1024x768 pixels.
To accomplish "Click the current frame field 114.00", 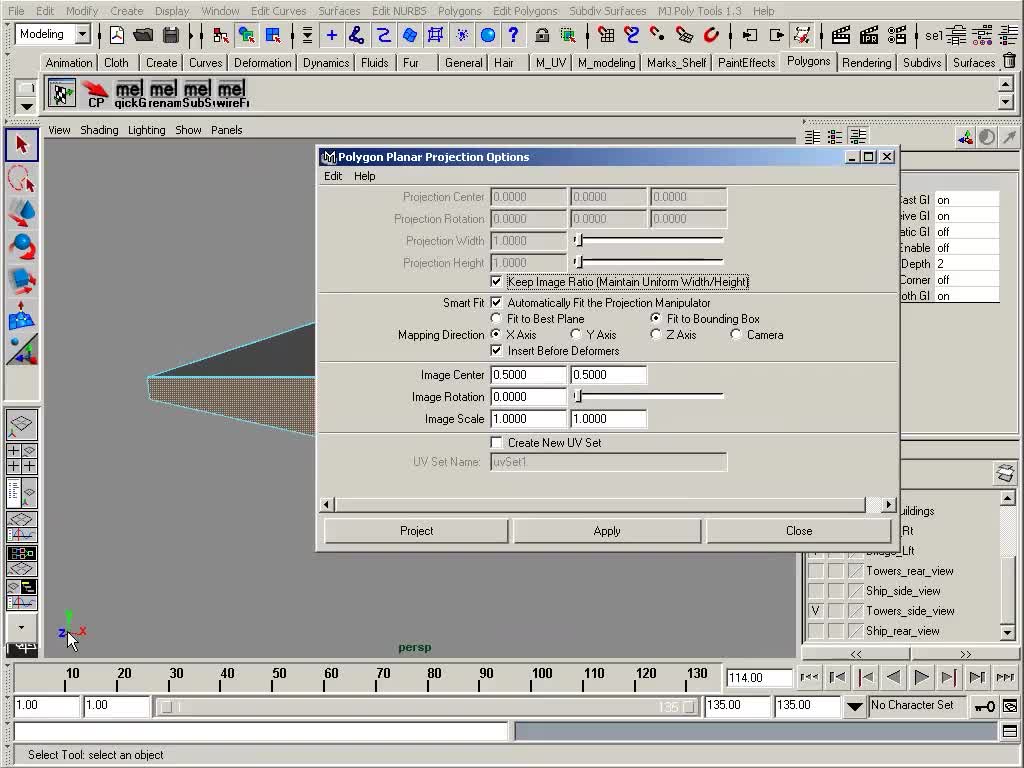I will (758, 678).
